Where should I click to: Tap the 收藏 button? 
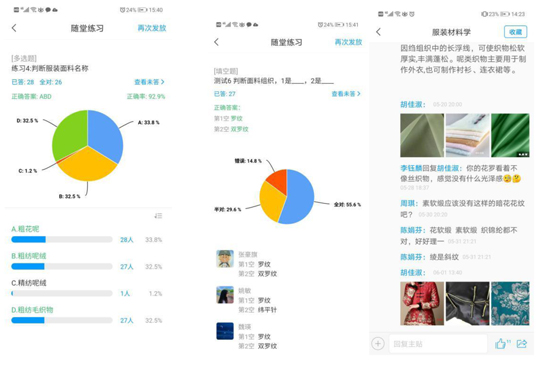[x=515, y=32]
